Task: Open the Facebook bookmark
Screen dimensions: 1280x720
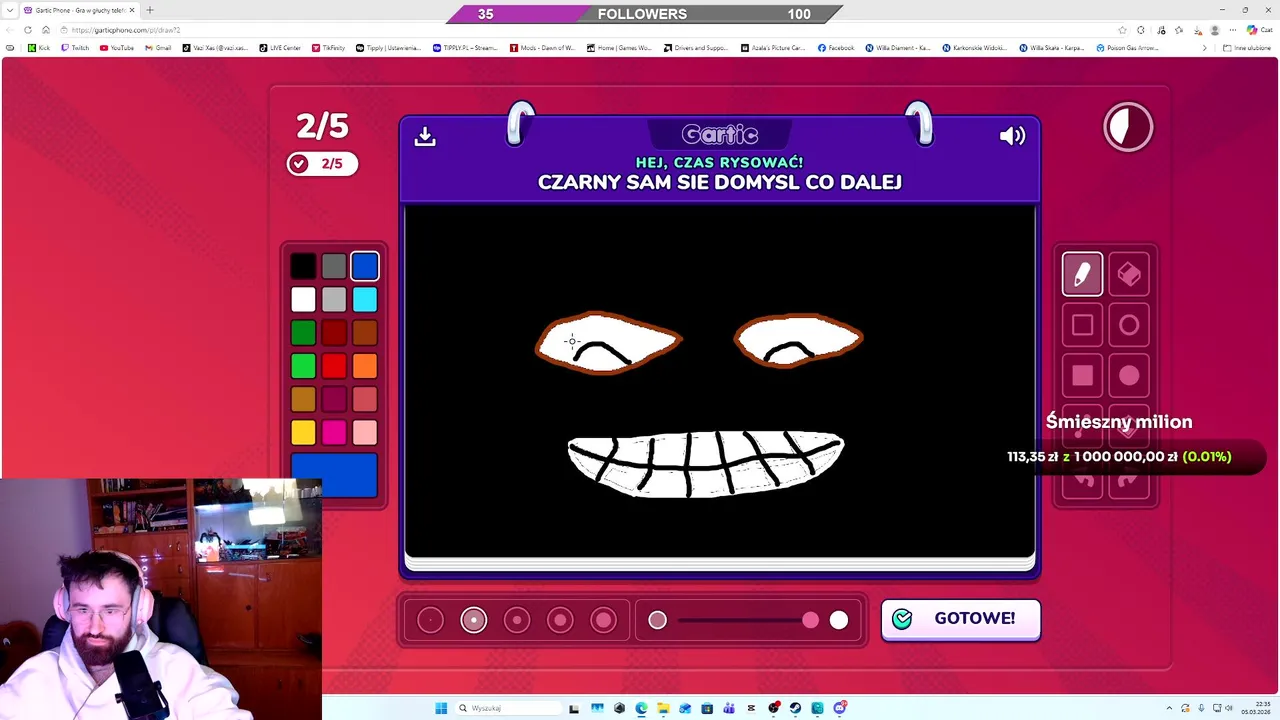Action: 836,48
